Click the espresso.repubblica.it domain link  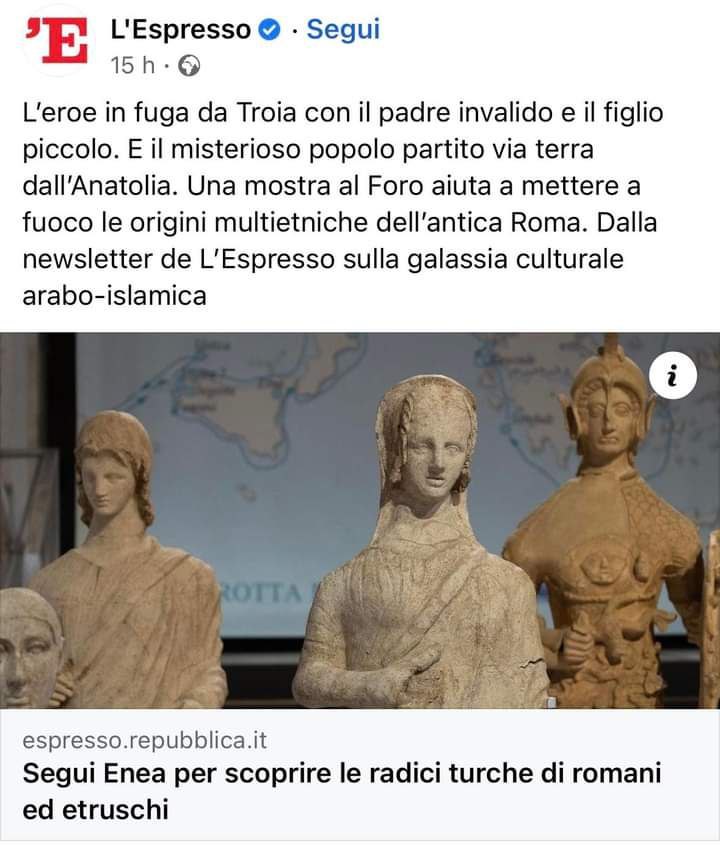145,740
